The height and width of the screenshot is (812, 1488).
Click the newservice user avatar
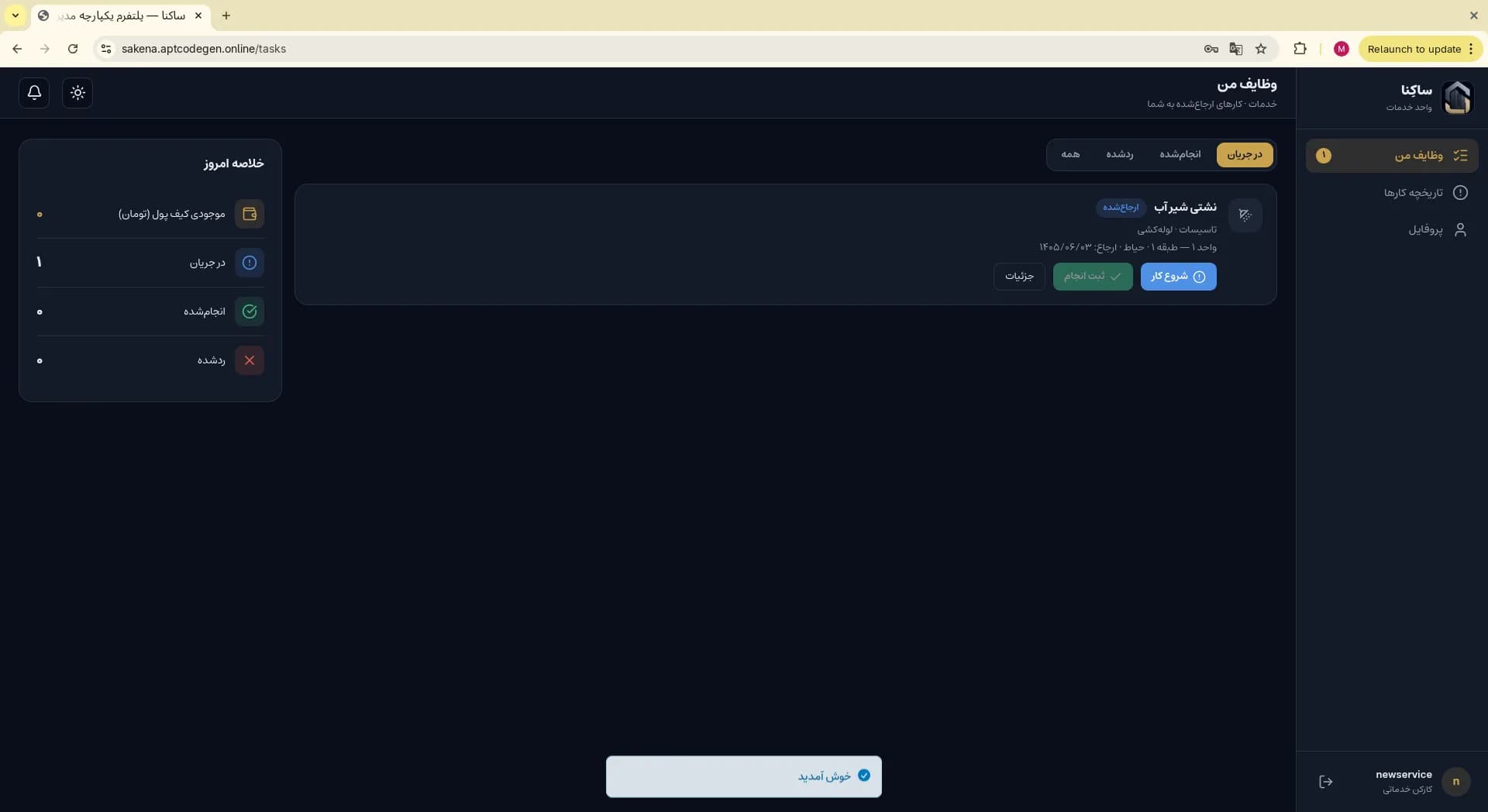1456,782
